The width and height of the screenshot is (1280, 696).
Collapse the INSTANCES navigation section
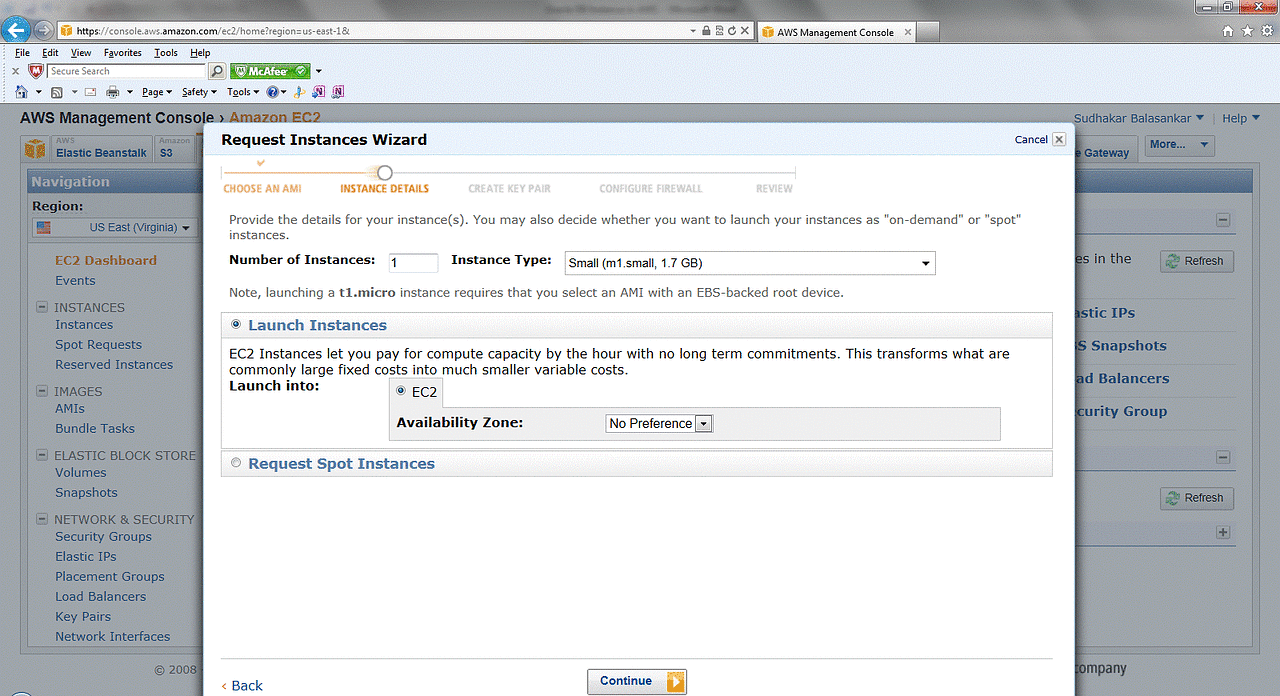tap(42, 307)
